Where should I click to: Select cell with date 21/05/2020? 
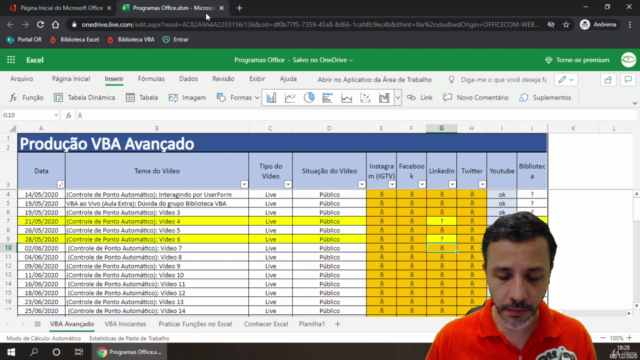tap(41, 221)
